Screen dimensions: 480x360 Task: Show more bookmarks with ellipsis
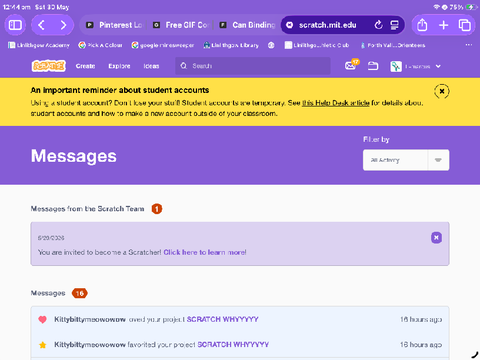[469, 45]
